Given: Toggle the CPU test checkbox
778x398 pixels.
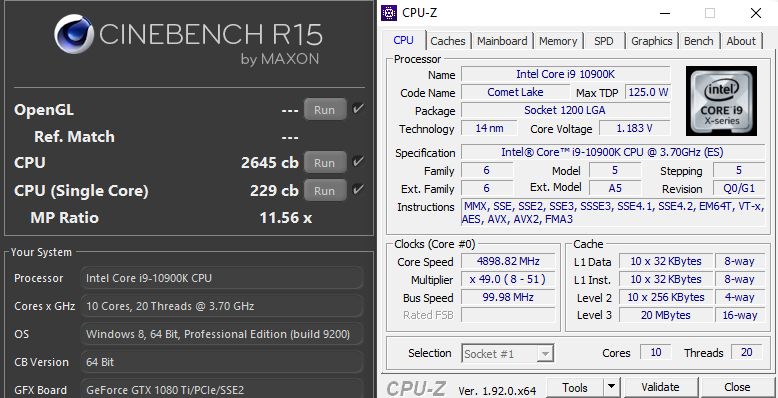Looking at the screenshot, I should click(x=357, y=162).
